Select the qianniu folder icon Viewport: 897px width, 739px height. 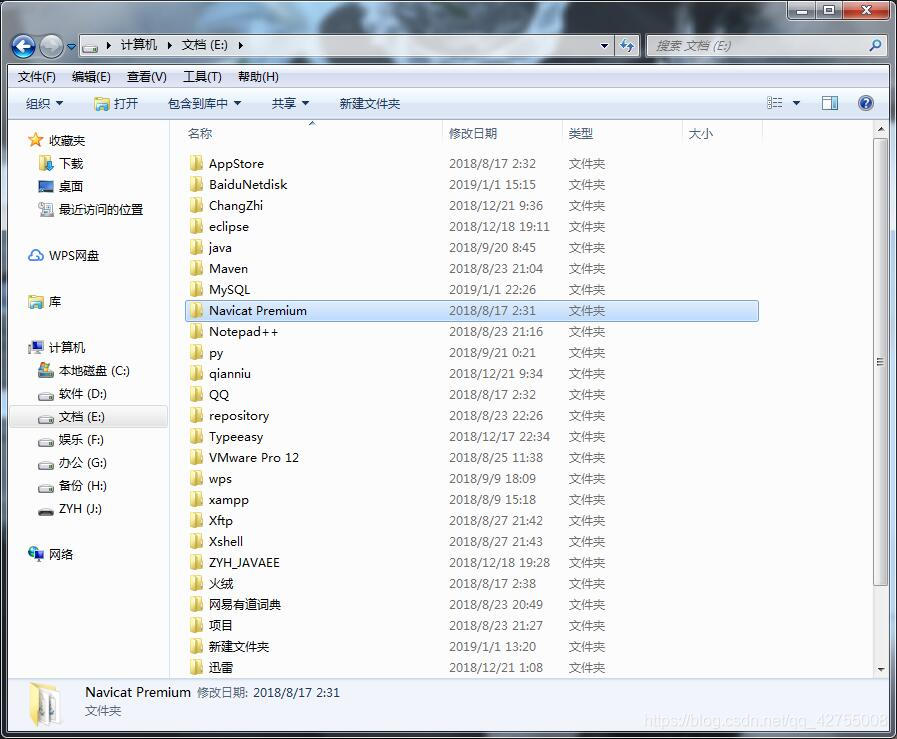(x=196, y=374)
